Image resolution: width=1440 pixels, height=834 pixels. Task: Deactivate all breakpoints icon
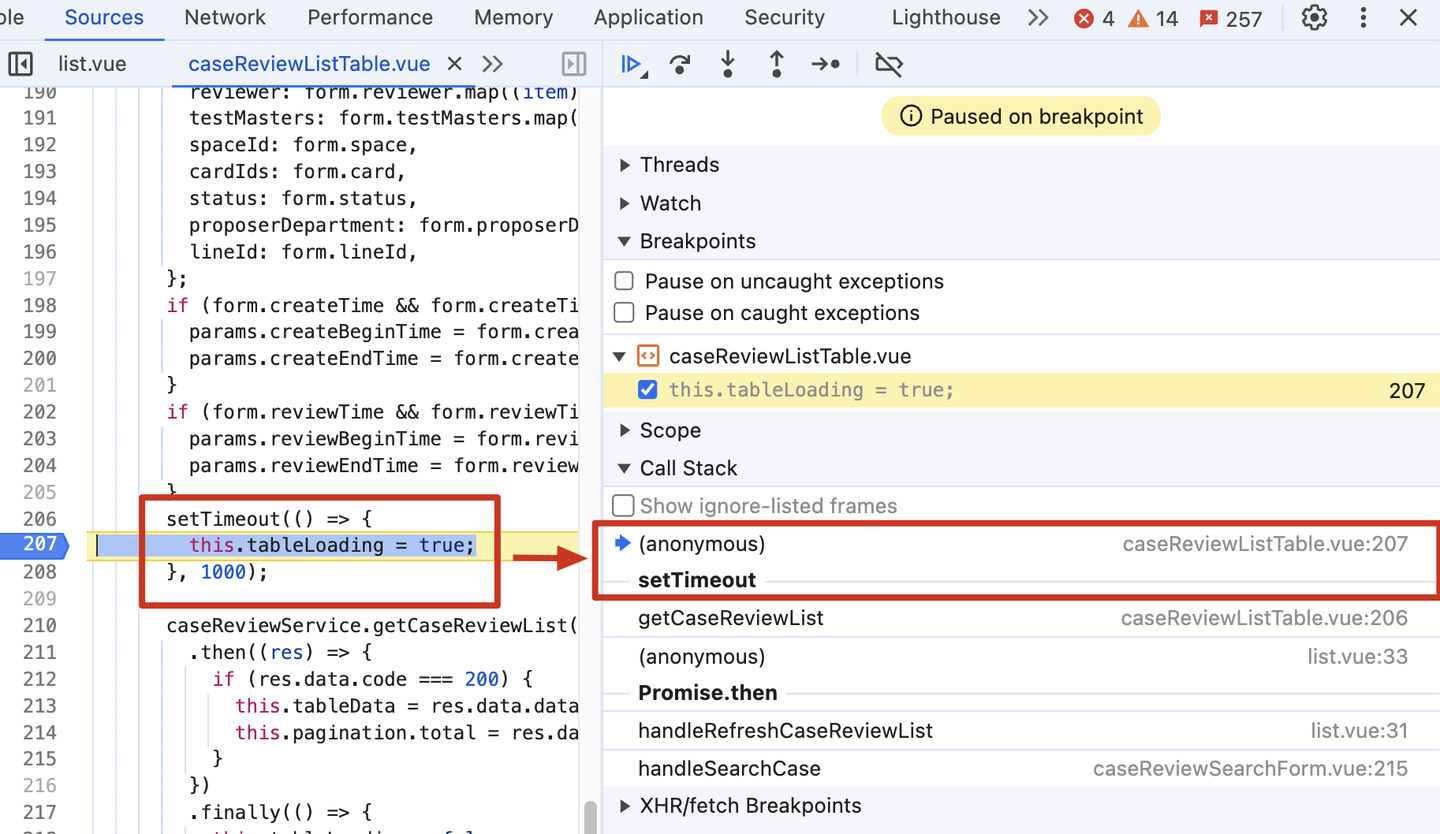pos(888,65)
